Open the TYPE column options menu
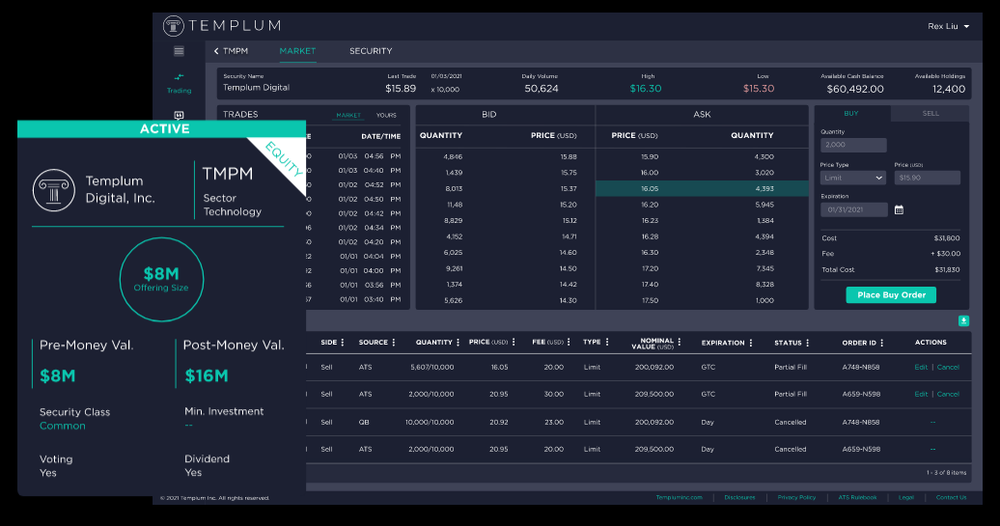 pyautogui.click(x=607, y=342)
